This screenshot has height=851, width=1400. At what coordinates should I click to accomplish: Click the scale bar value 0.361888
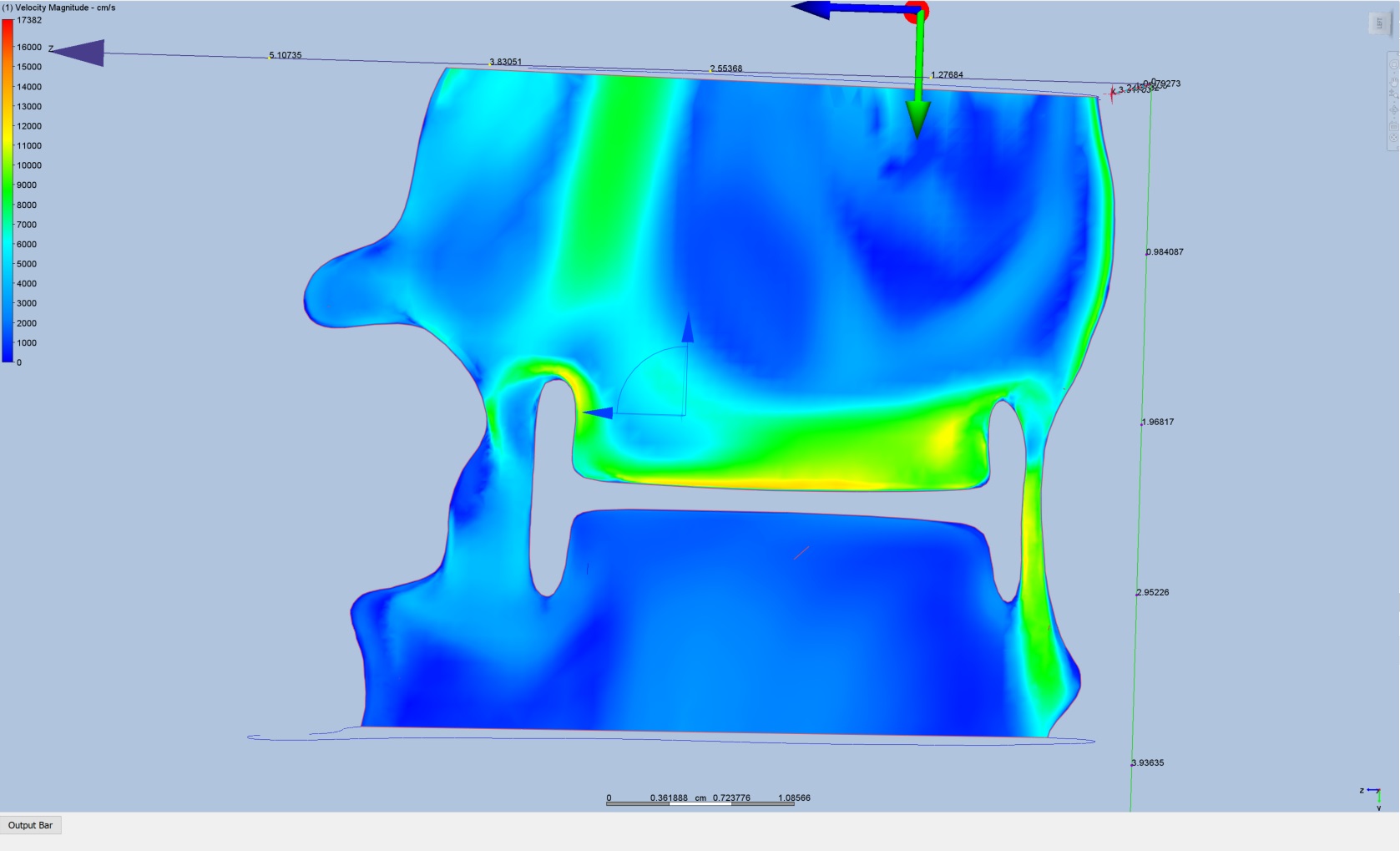pos(670,798)
